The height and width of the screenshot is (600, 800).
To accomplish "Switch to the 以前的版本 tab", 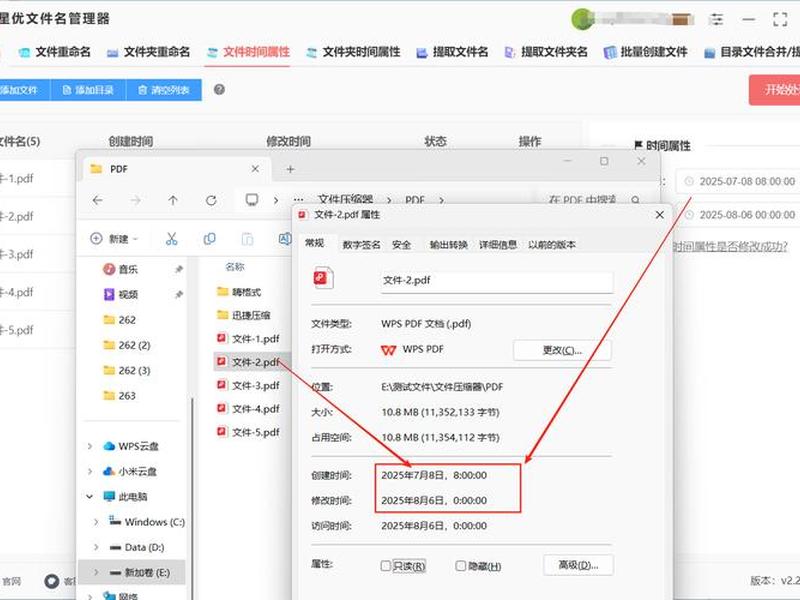I will click(x=552, y=245).
